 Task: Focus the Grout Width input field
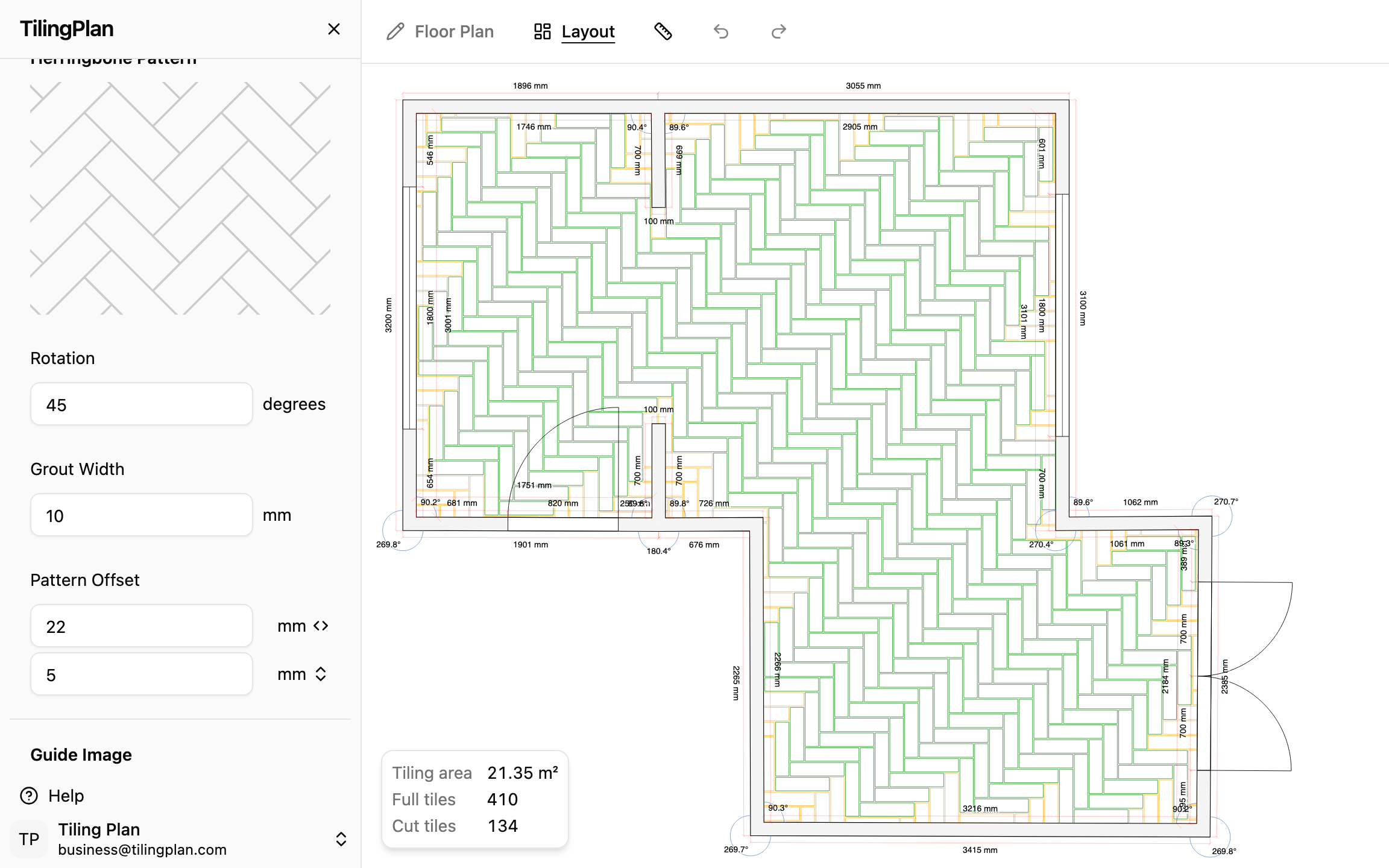coord(142,515)
